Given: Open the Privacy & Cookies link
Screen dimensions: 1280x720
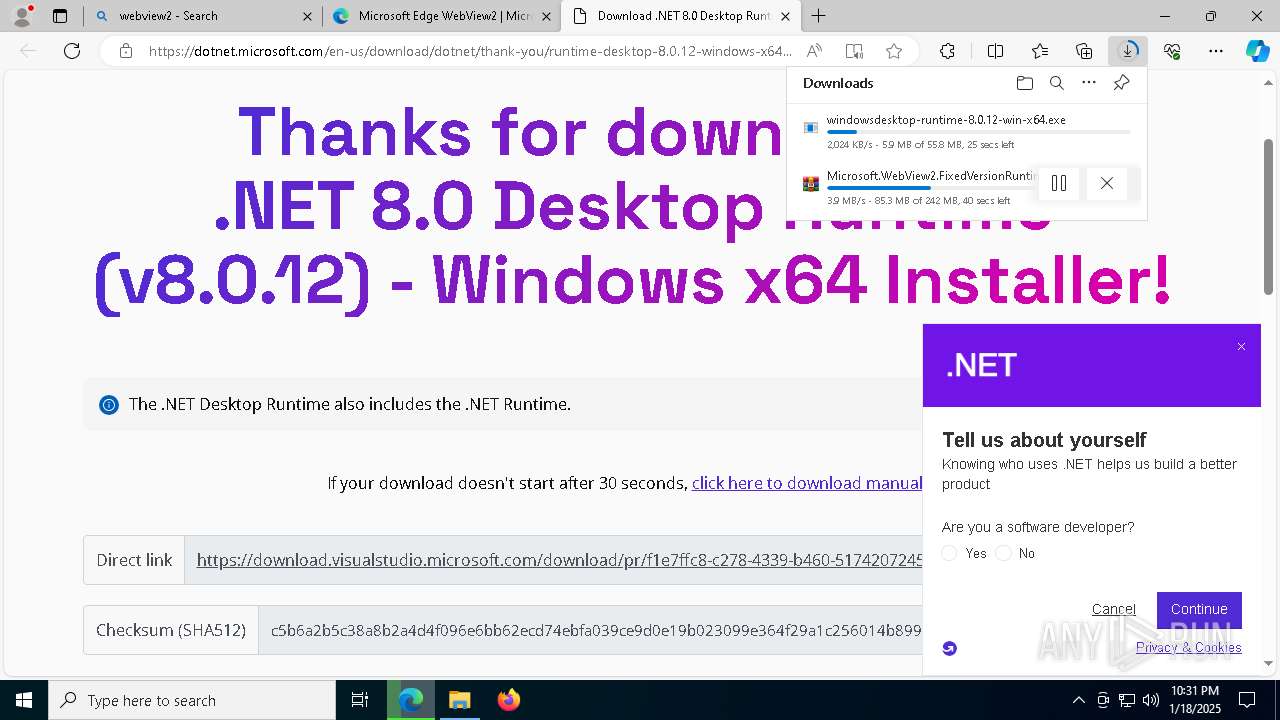Looking at the screenshot, I should [1188, 648].
